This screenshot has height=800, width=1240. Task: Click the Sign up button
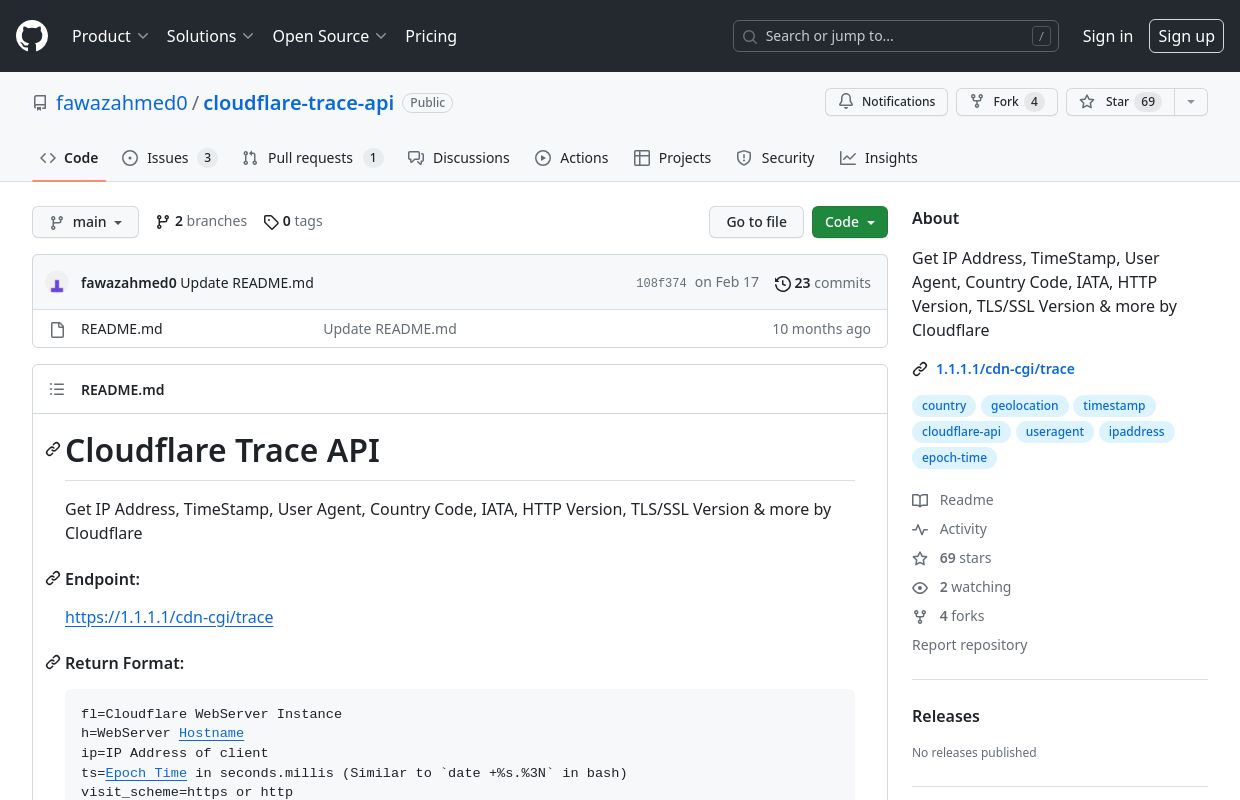[x=1186, y=36]
